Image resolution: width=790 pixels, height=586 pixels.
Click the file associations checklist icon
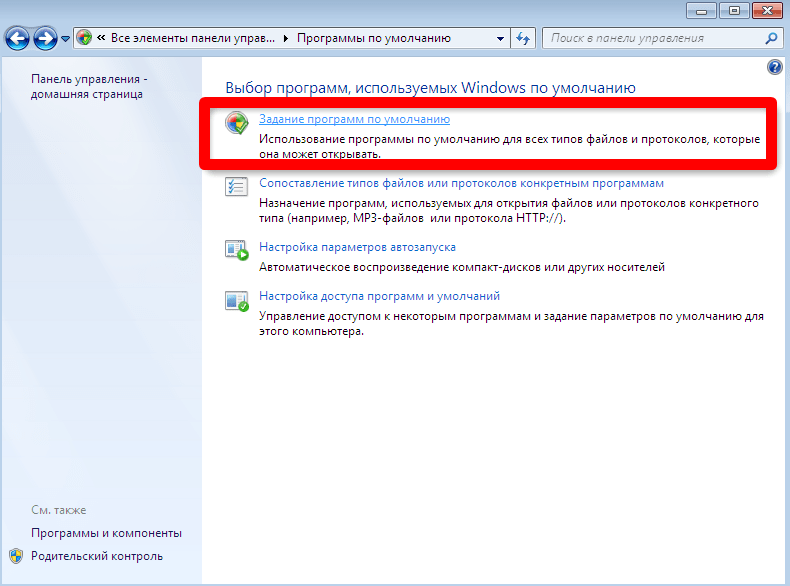(x=236, y=186)
